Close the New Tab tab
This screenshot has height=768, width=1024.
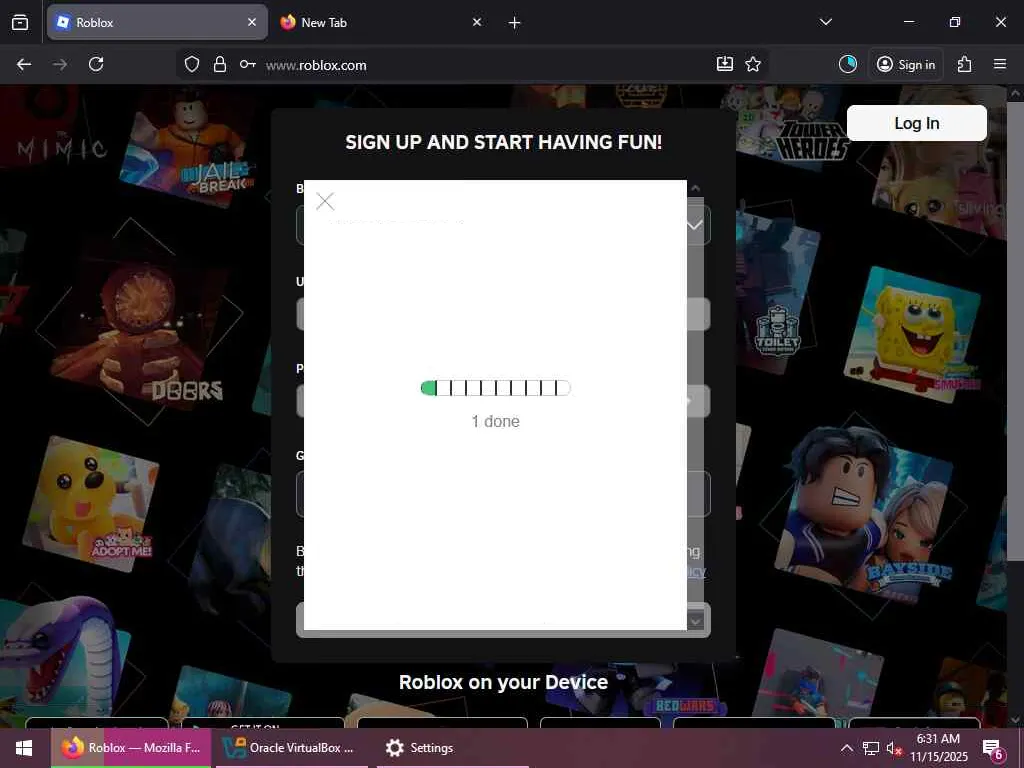coord(477,22)
